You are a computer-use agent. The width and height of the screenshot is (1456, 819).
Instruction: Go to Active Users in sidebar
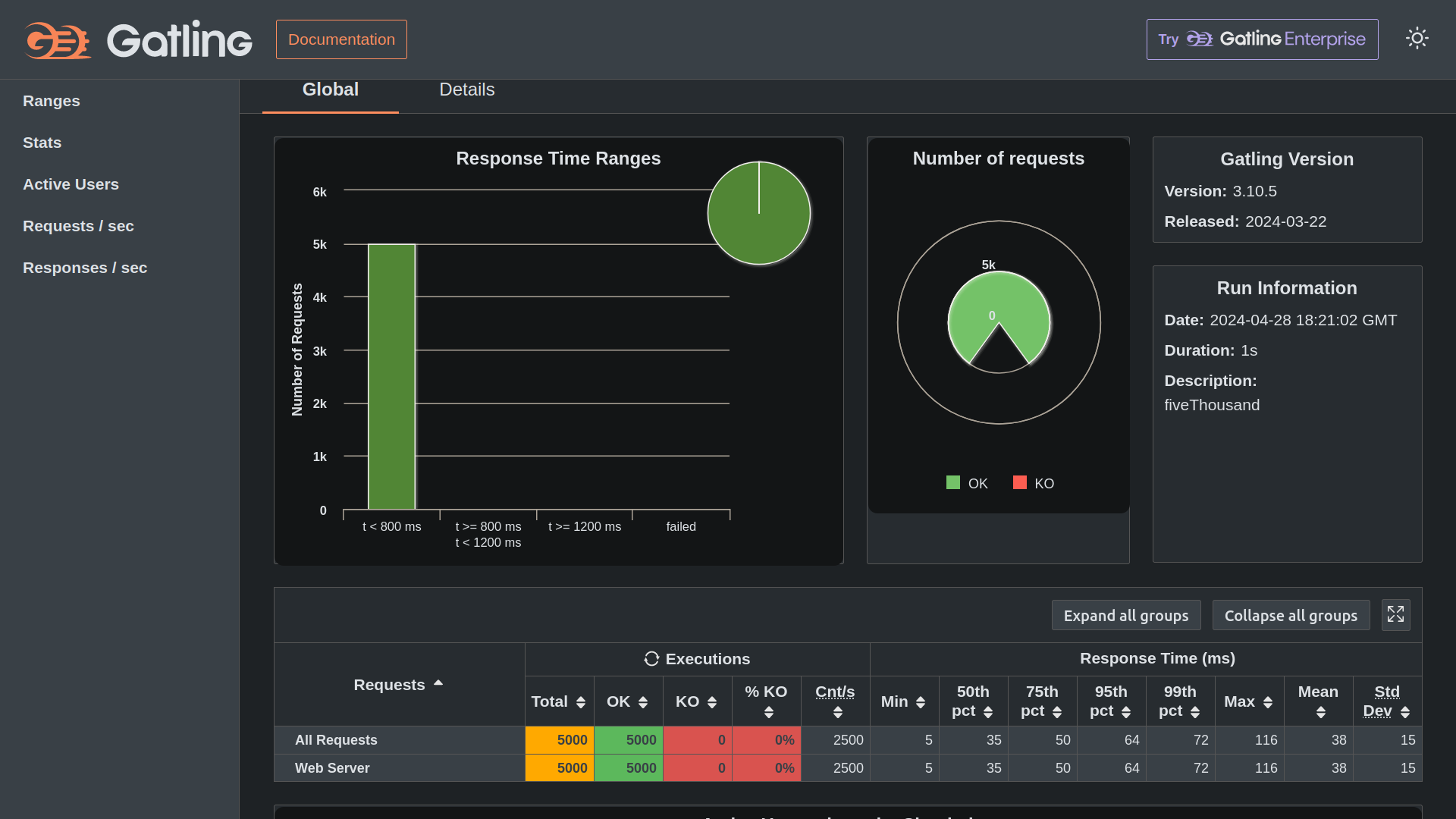point(71,184)
